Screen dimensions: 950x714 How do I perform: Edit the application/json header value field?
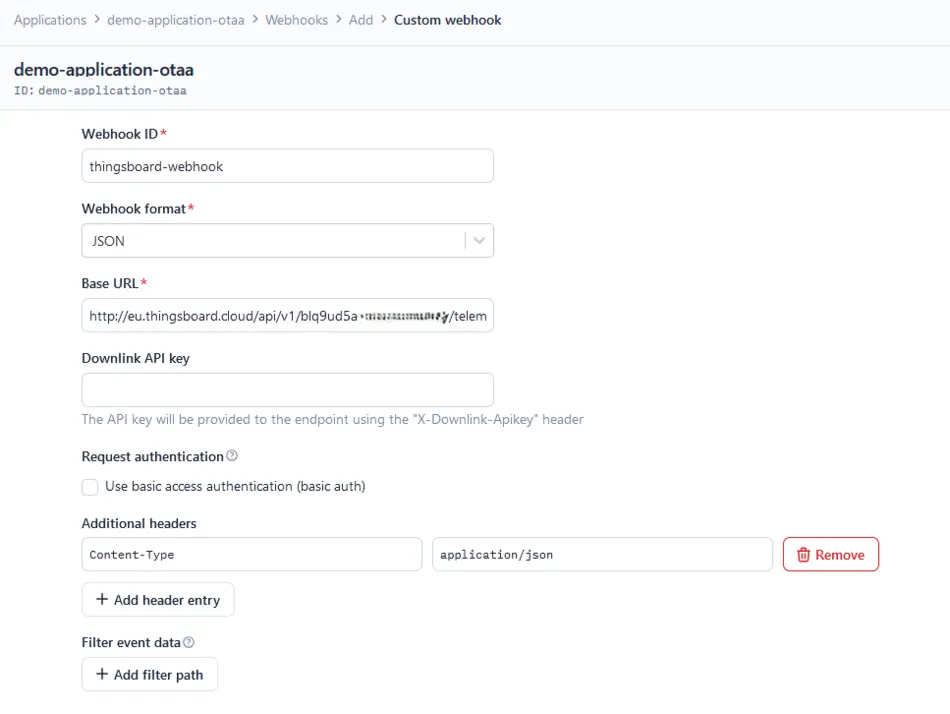click(602, 555)
